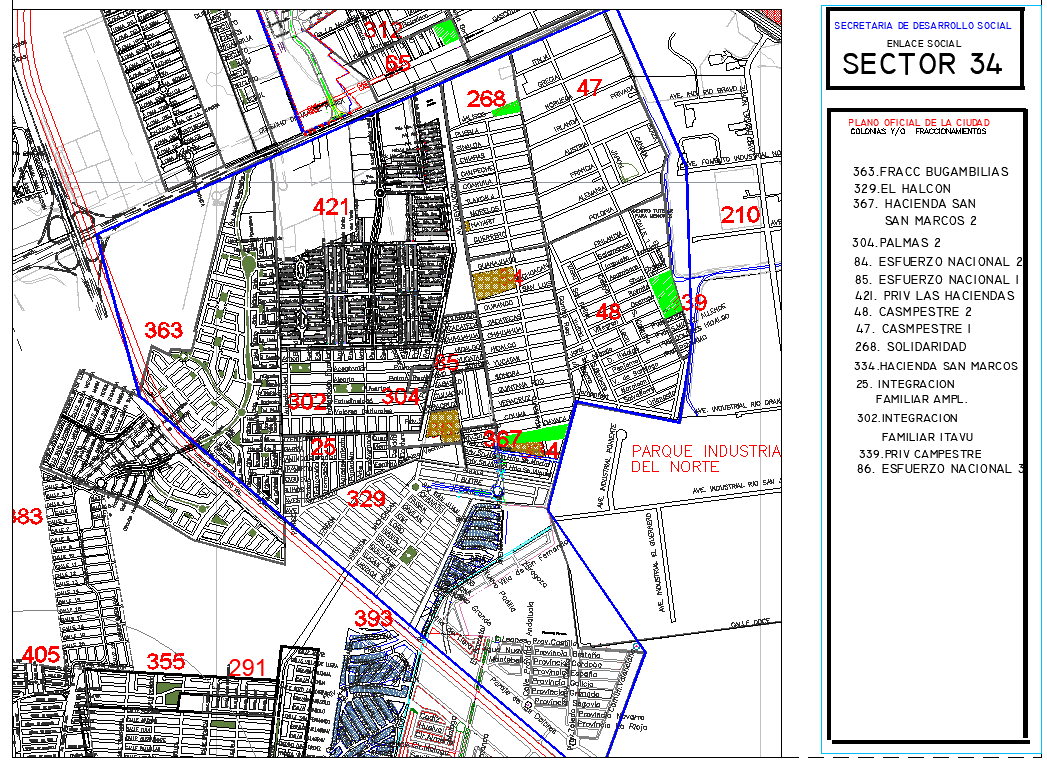Click the SECRETARIA DE DESARROLLO SOCIAL header text
This screenshot has width=1047, height=761.
pos(922,26)
